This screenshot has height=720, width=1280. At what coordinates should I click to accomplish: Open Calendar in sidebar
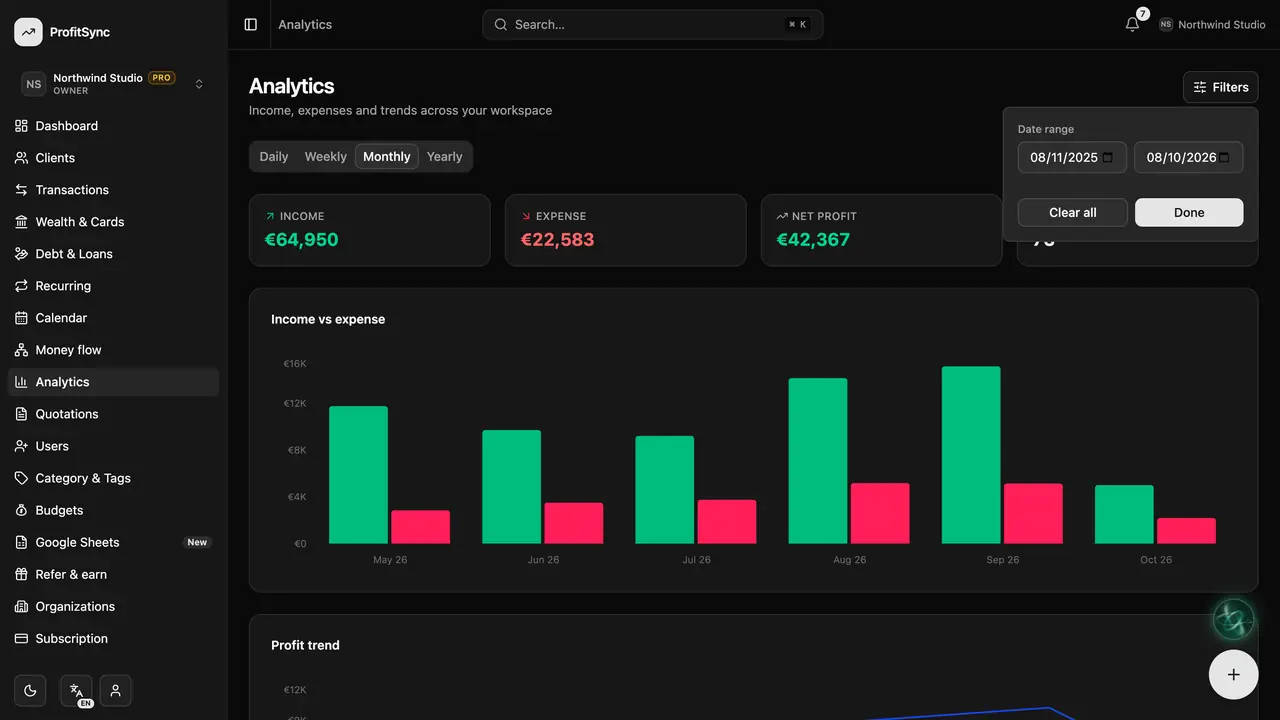point(113,318)
